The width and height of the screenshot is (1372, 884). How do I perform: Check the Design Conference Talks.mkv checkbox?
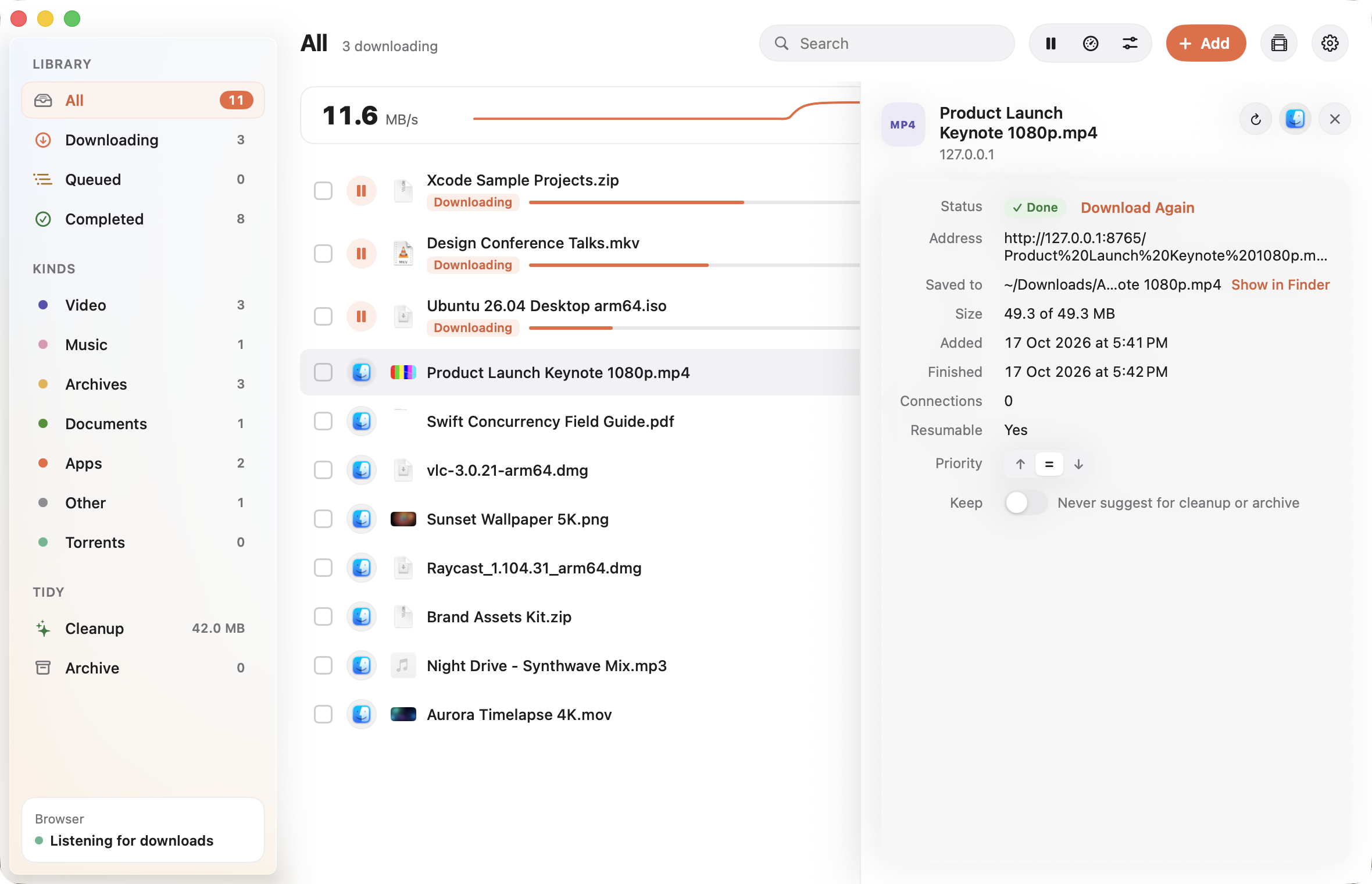point(323,254)
